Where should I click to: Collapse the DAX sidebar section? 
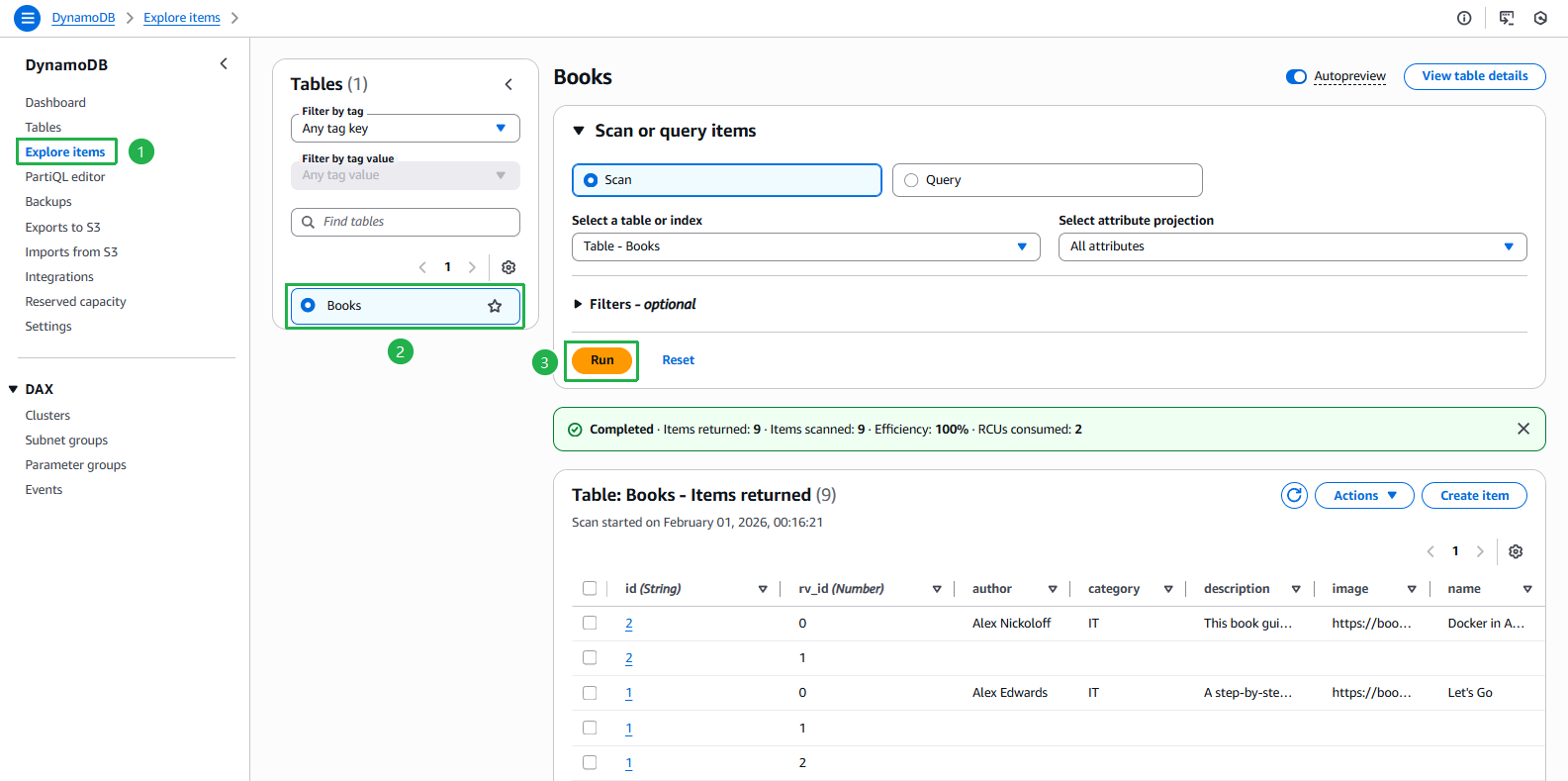coord(13,389)
